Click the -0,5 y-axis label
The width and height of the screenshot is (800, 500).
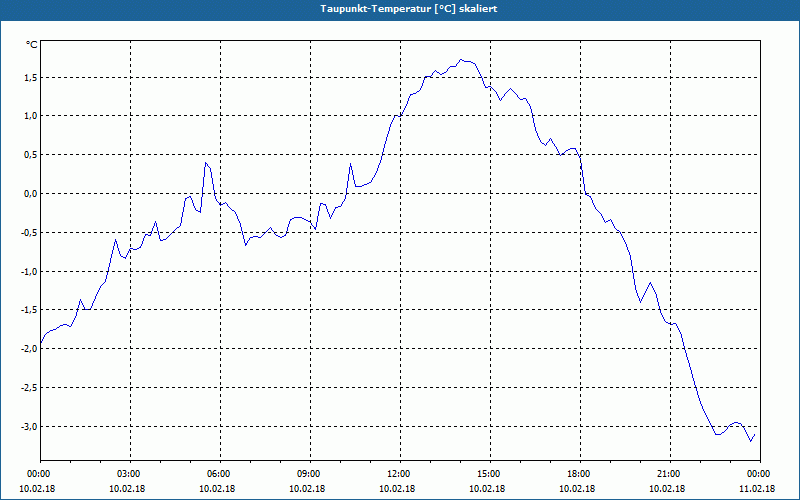coord(29,232)
